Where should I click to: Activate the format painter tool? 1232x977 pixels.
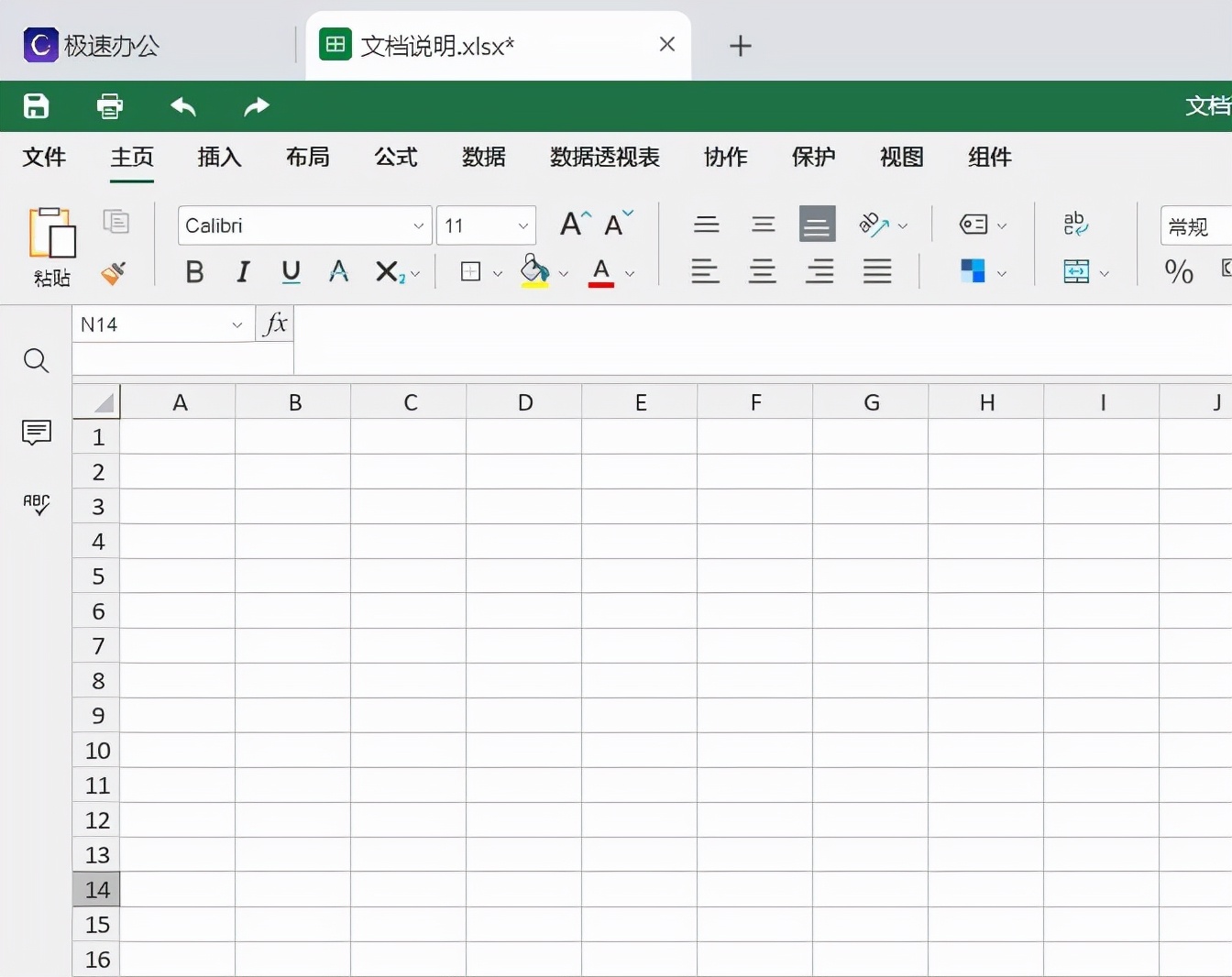pyautogui.click(x=114, y=273)
